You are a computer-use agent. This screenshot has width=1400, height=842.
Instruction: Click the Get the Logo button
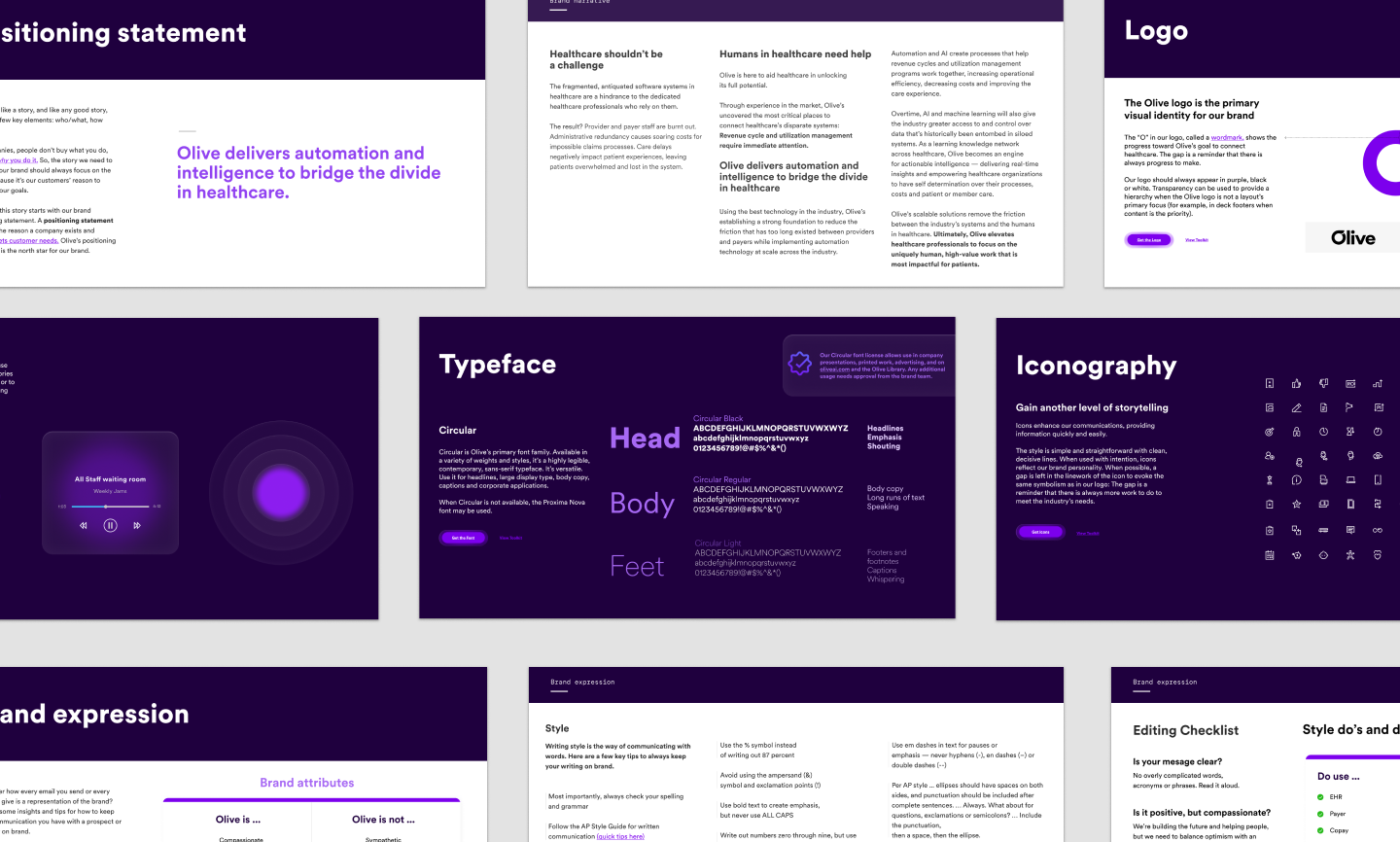1149,240
